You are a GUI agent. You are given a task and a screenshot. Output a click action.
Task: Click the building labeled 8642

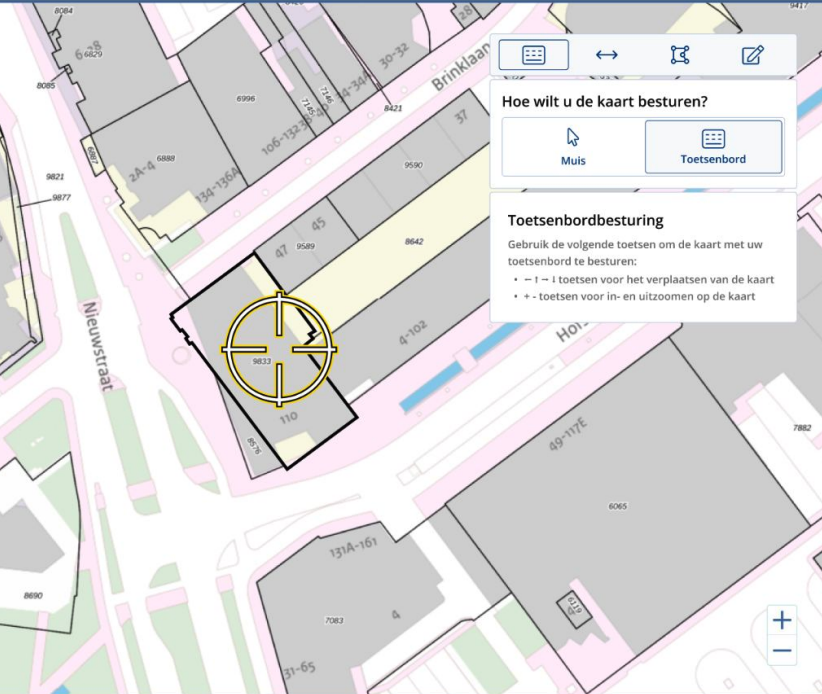point(412,240)
